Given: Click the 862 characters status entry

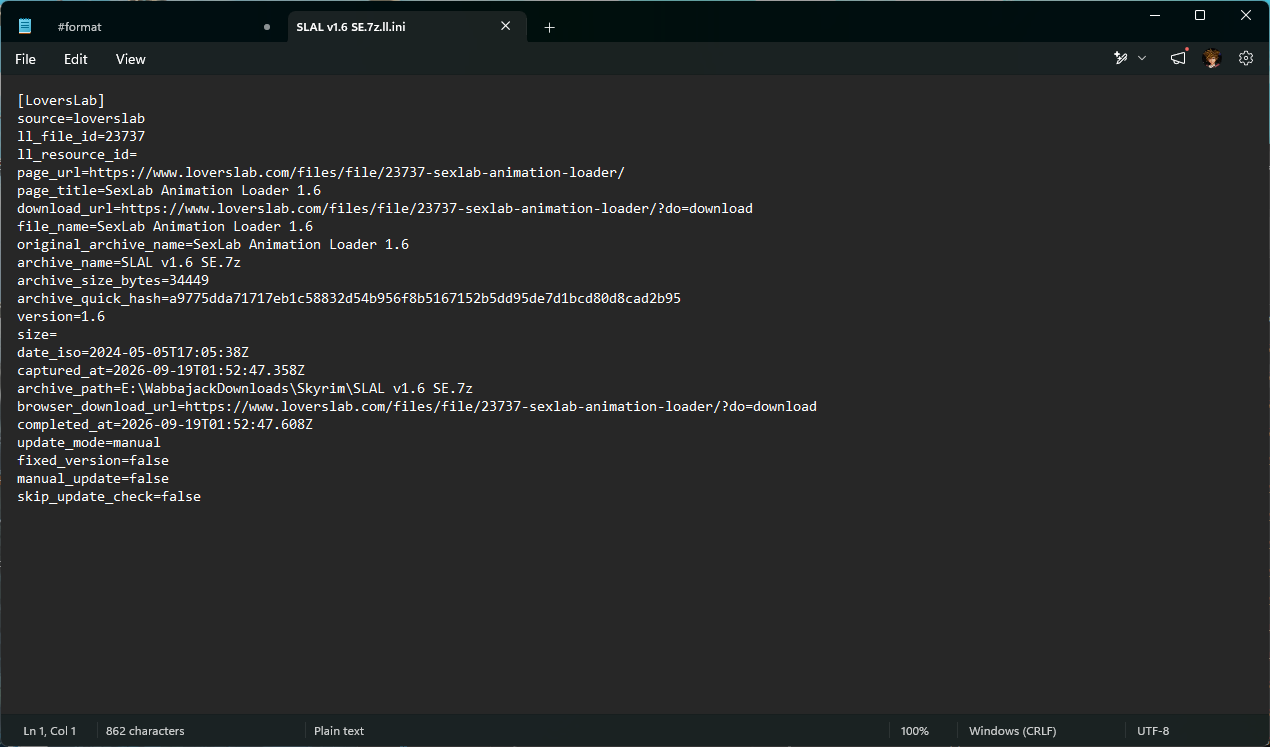Looking at the screenshot, I should point(145,731).
